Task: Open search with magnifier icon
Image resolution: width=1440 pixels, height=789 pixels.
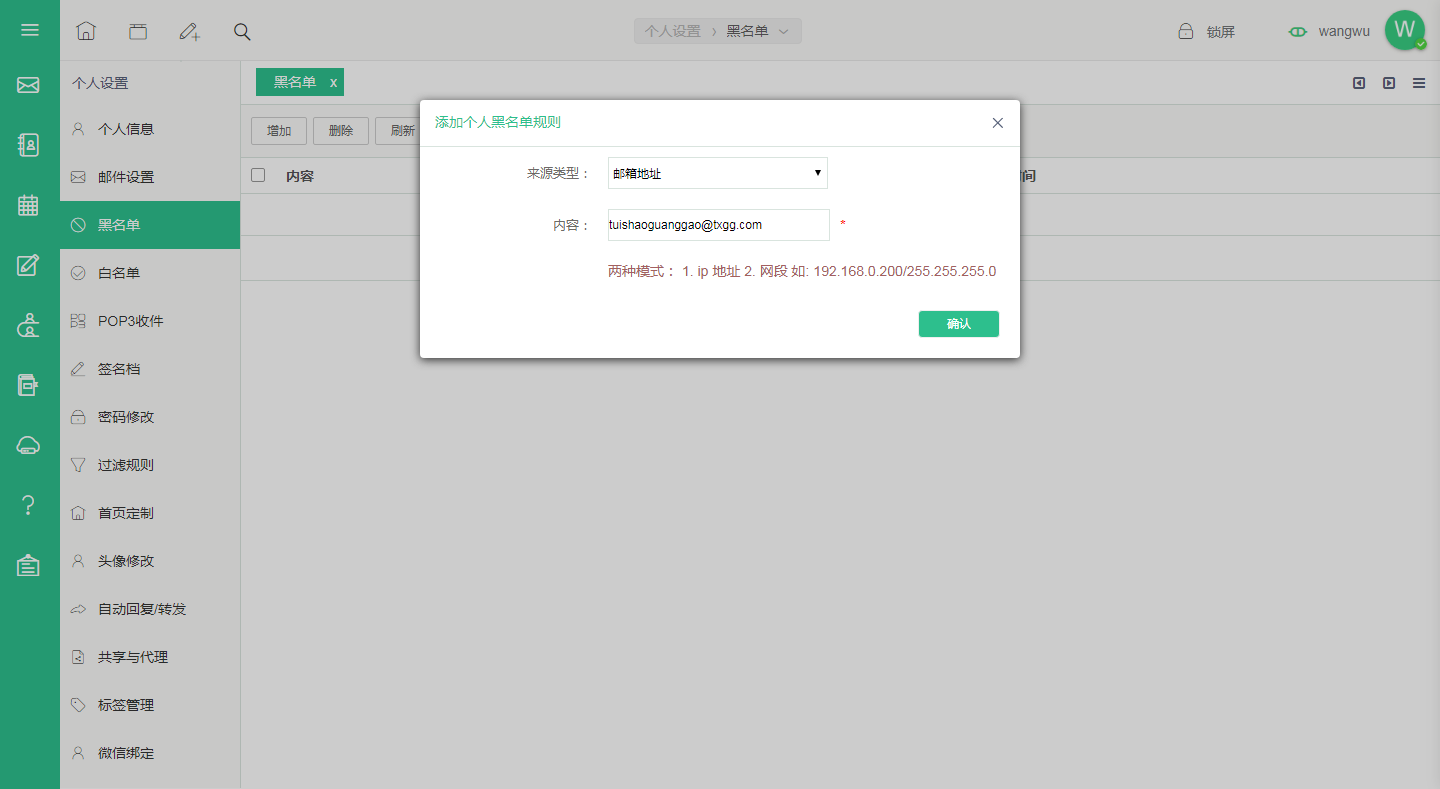Action: [242, 31]
